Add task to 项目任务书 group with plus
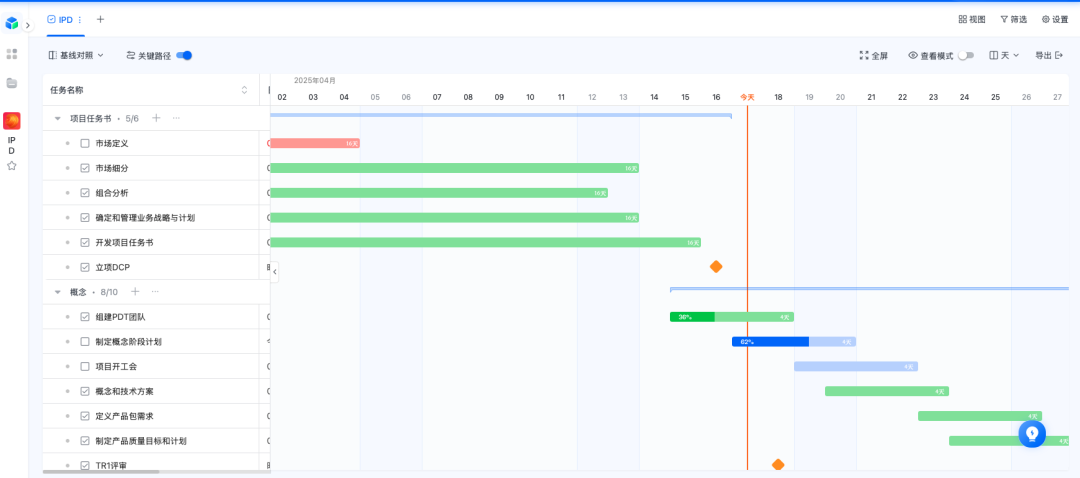1080x478 pixels. coord(156,118)
